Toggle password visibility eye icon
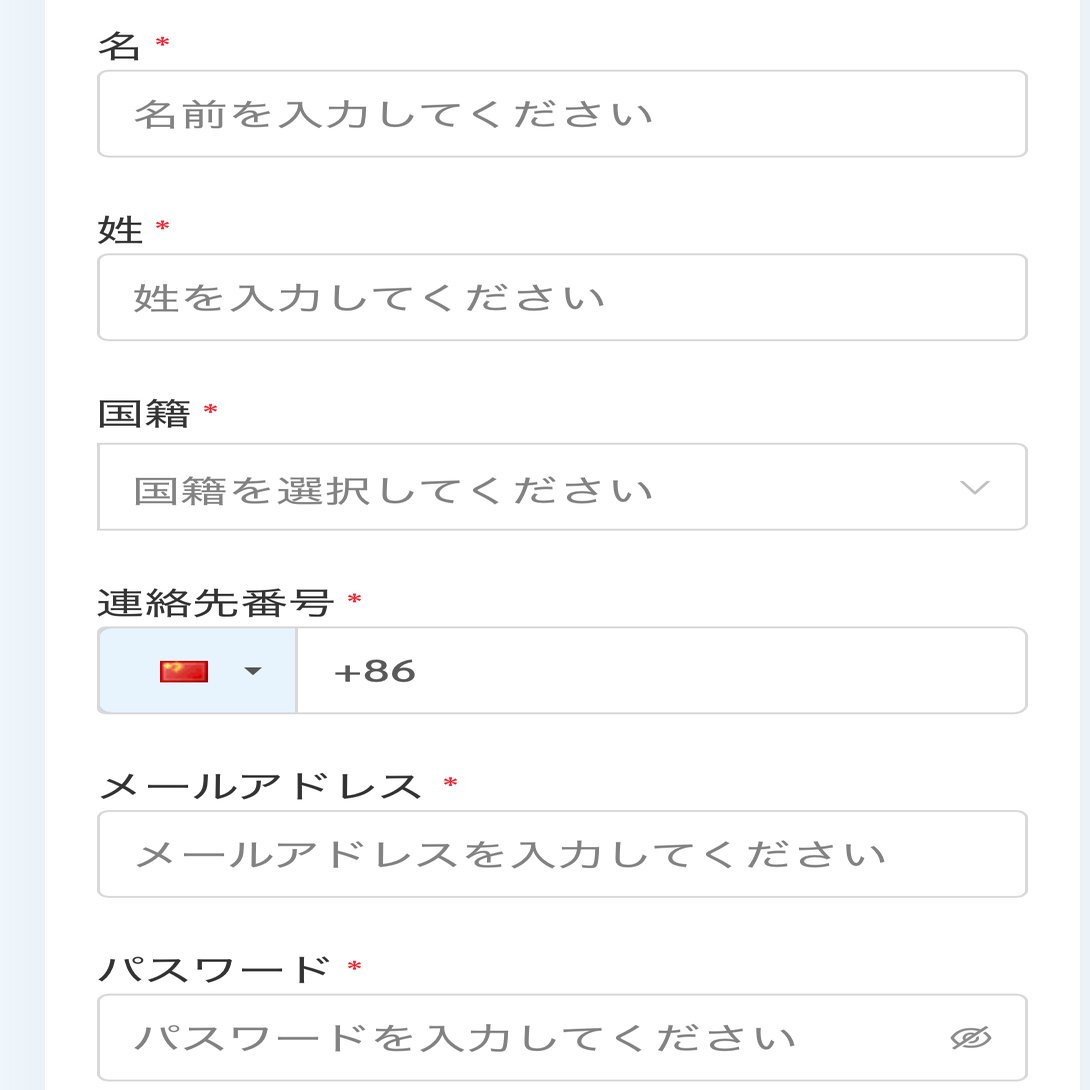The width and height of the screenshot is (1090, 1090). [x=970, y=1038]
